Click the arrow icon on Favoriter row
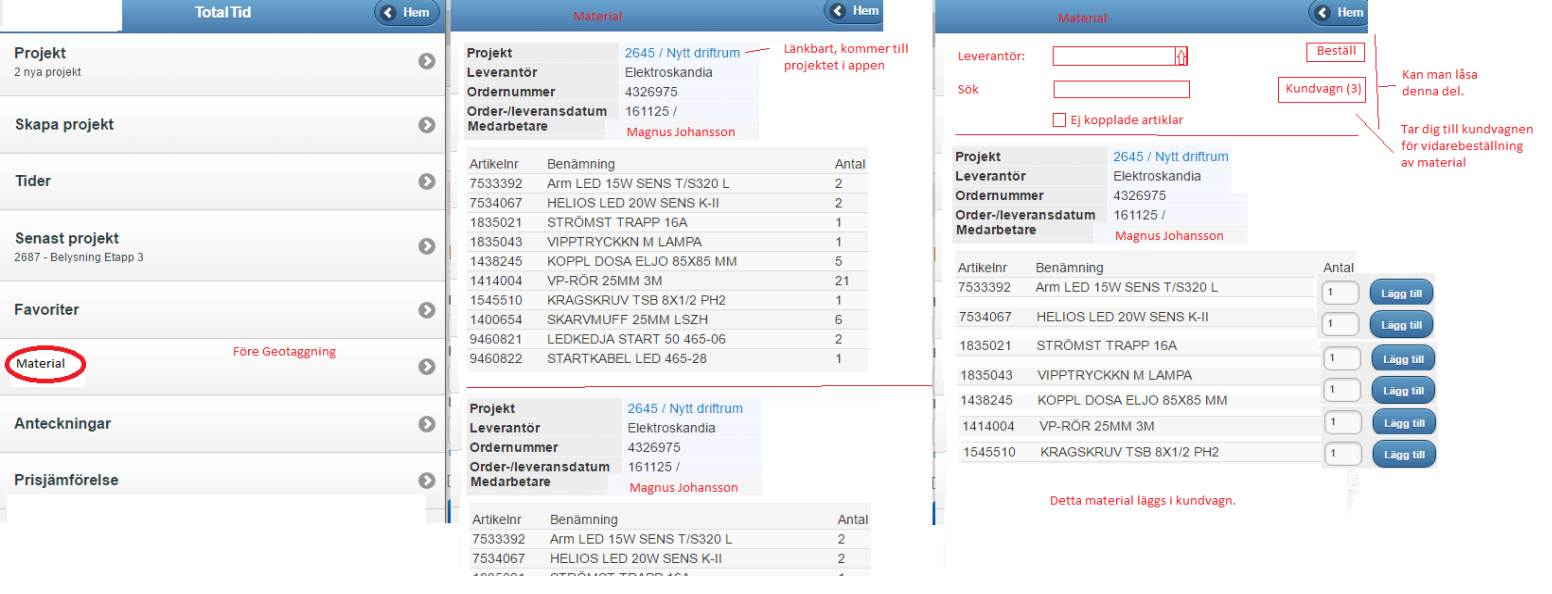Image resolution: width=1552 pixels, height=594 pixels. (427, 310)
